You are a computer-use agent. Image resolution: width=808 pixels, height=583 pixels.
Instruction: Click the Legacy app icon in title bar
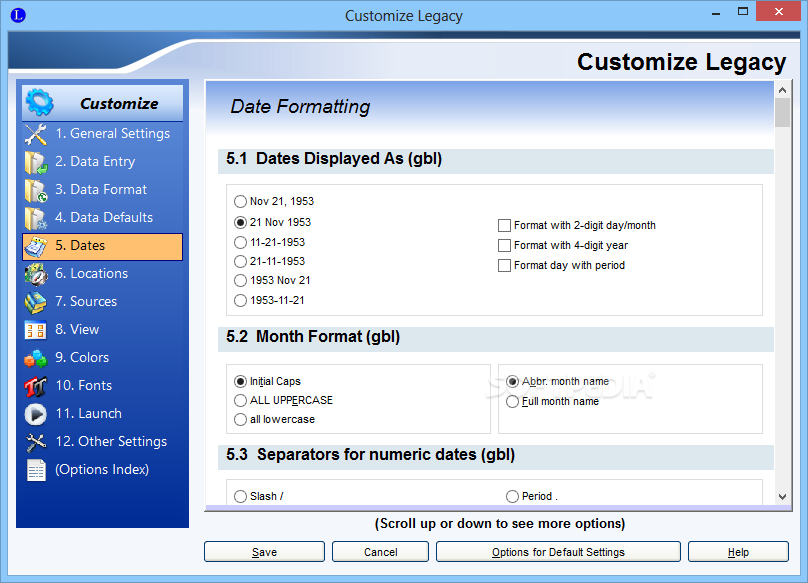coord(18,15)
